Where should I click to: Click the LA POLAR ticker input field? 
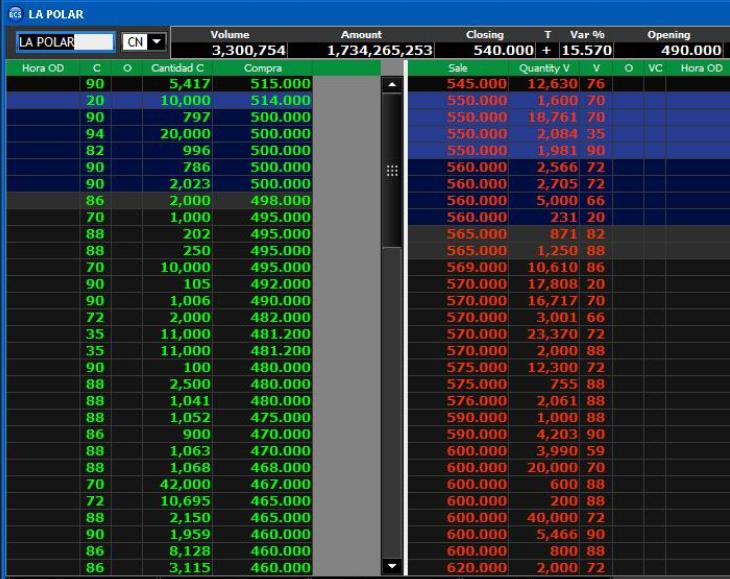click(x=65, y=42)
